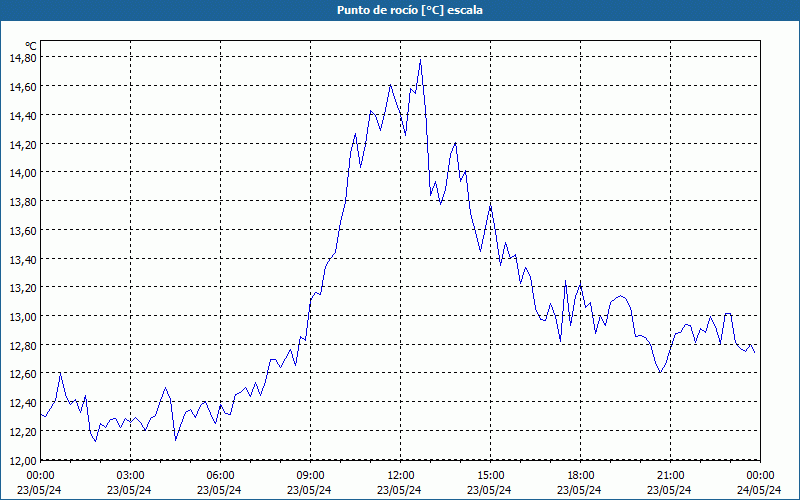Image resolution: width=800 pixels, height=500 pixels.
Task: Click the 15:00 time label on x-axis
Action: coord(490,476)
